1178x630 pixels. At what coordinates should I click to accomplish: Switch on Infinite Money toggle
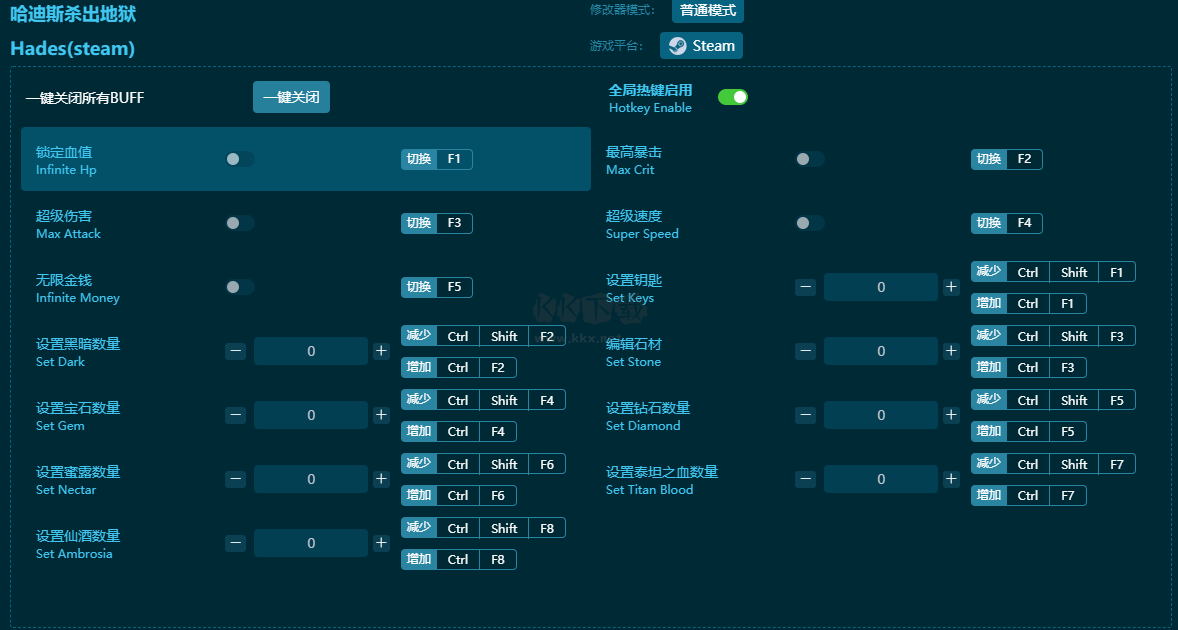239,287
